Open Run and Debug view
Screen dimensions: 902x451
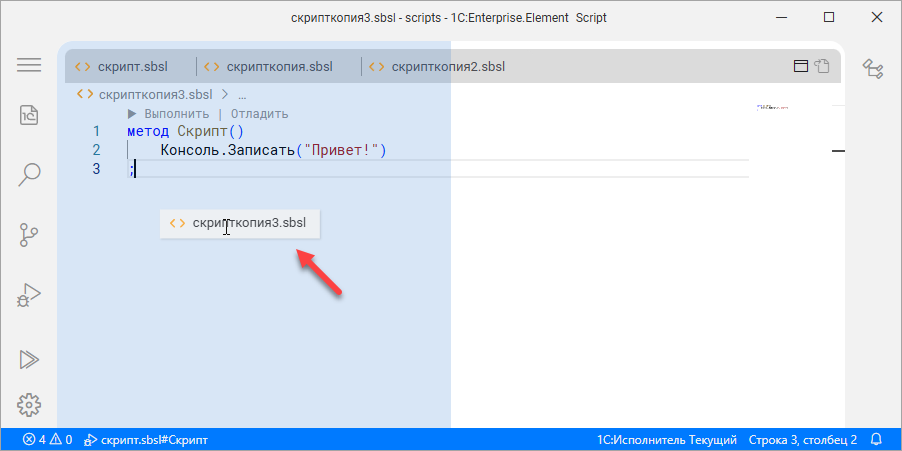tap(29, 295)
